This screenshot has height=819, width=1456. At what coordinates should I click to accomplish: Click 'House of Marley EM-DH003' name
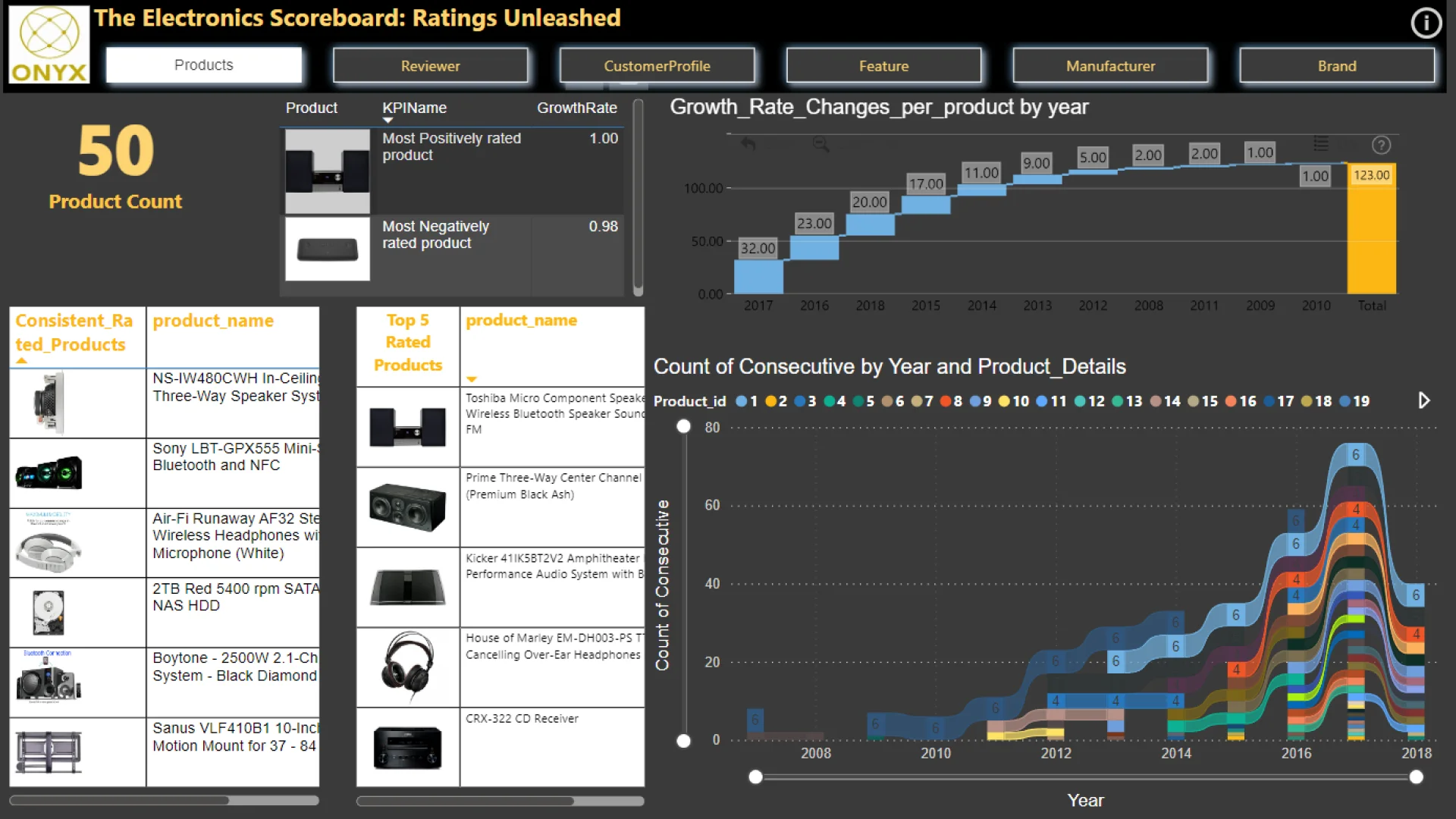click(554, 646)
